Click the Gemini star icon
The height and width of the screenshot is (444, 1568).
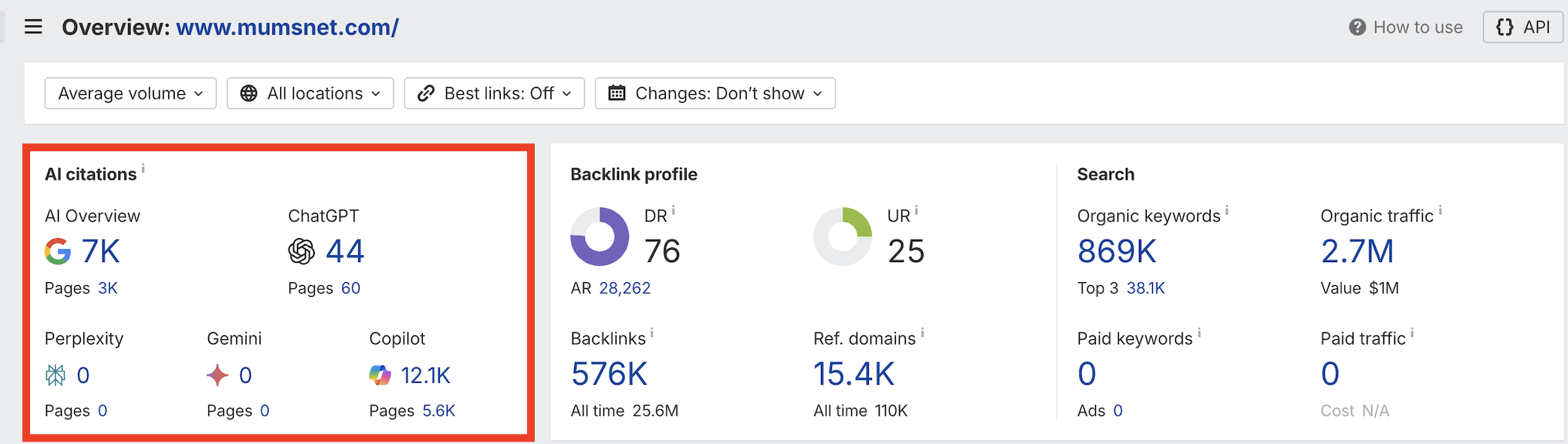pos(218,375)
